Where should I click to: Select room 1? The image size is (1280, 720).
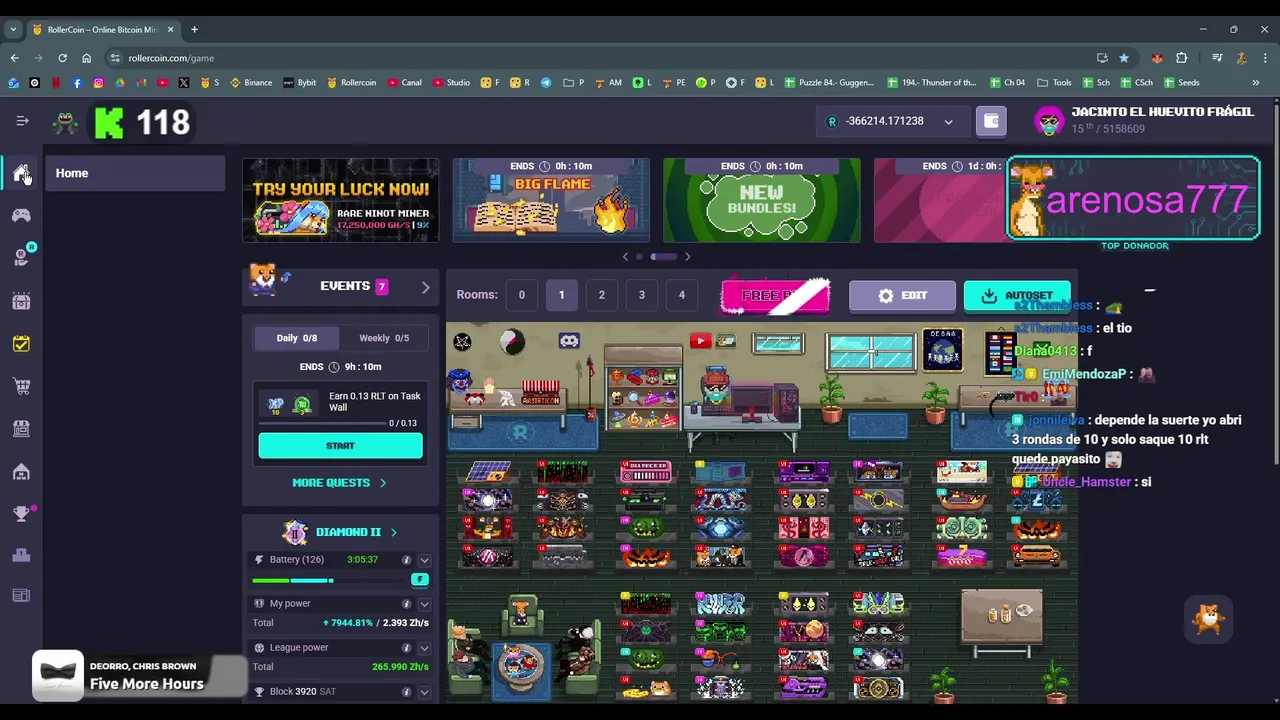561,295
